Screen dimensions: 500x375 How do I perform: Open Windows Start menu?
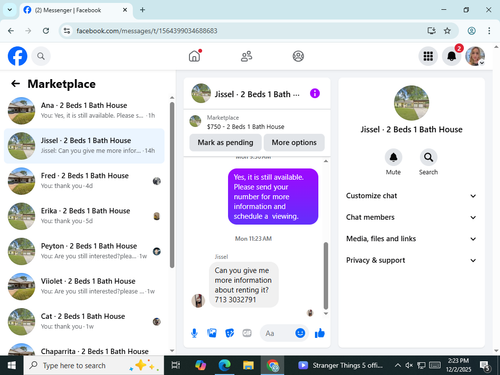(x=12, y=365)
